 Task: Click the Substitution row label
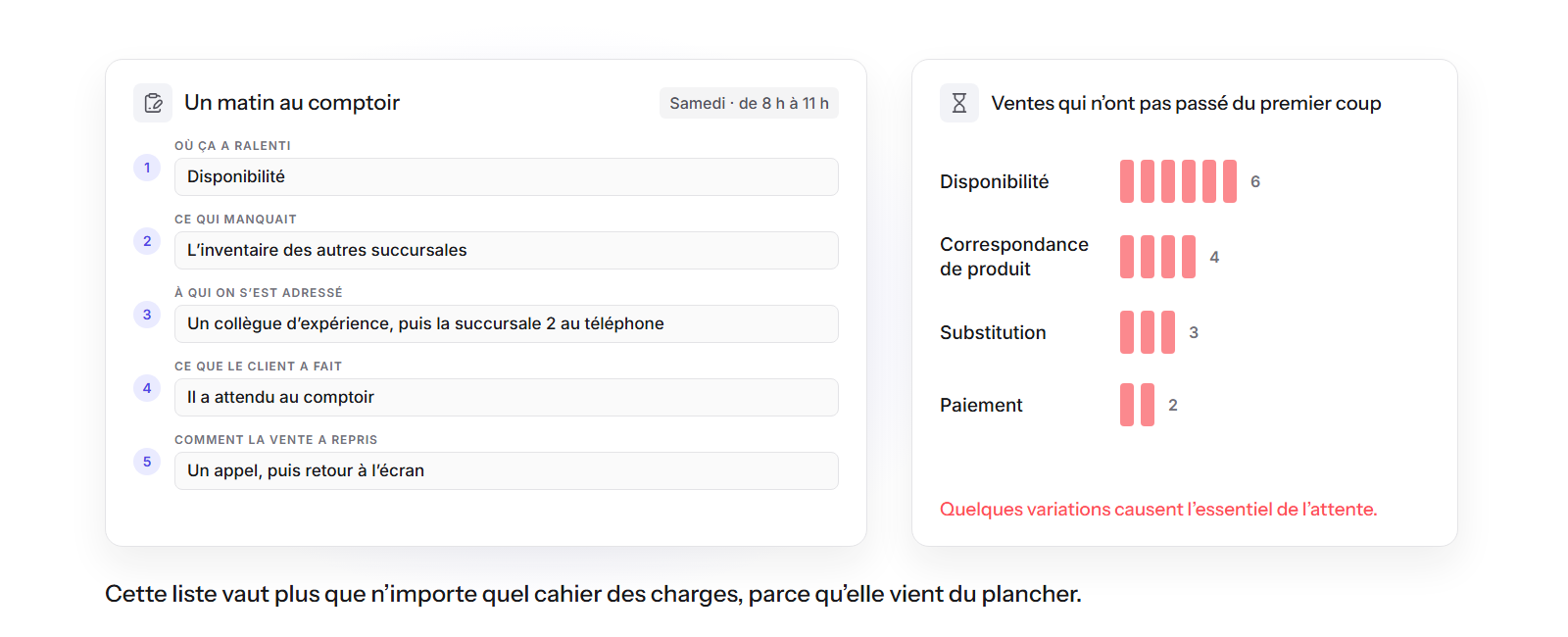[x=993, y=332]
